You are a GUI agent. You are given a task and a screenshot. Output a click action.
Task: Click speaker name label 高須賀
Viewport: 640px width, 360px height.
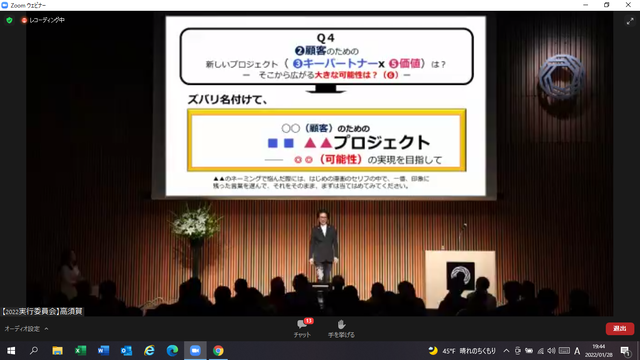[x=42, y=311]
